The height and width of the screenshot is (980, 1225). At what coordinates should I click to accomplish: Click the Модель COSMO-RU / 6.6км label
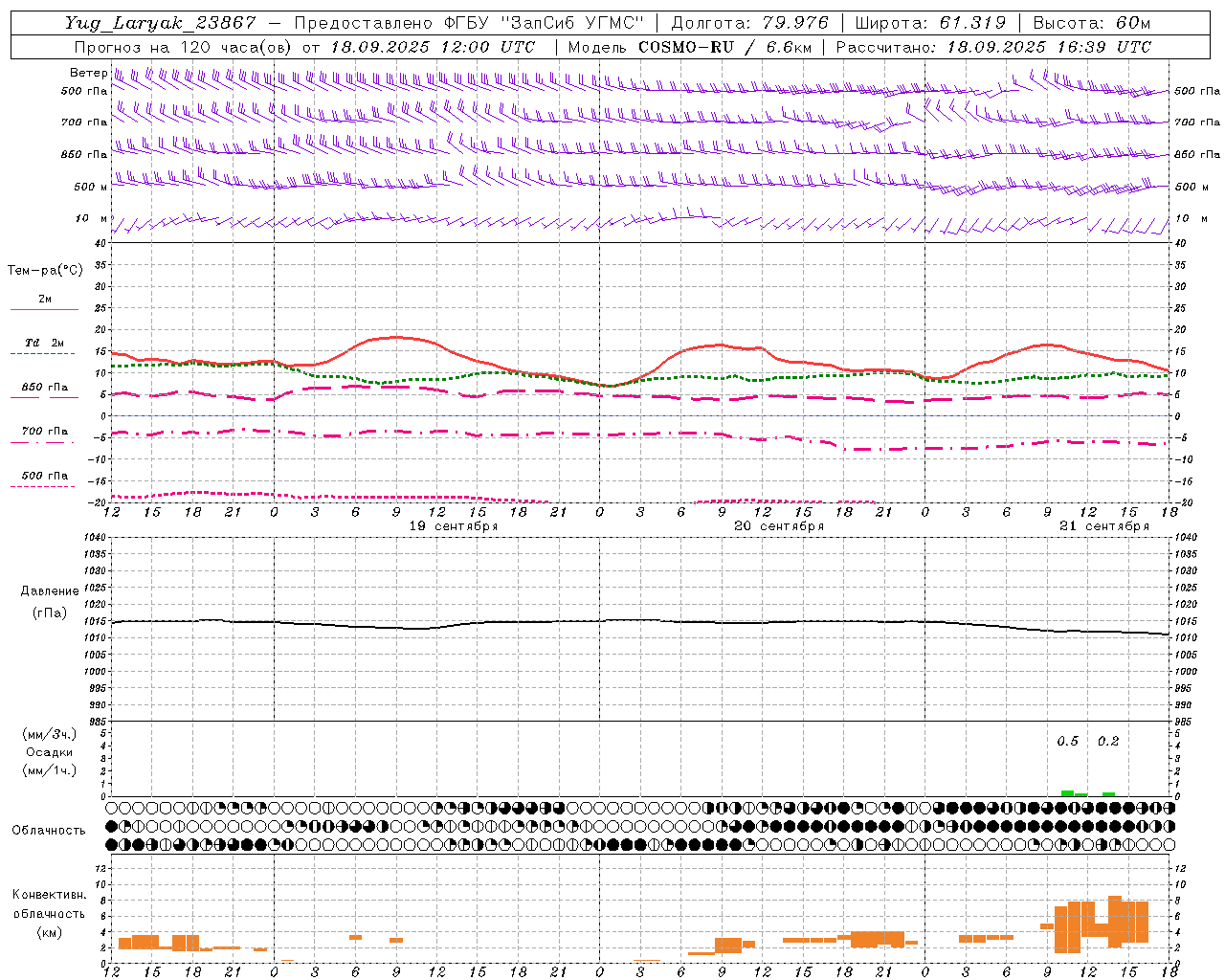[690, 47]
